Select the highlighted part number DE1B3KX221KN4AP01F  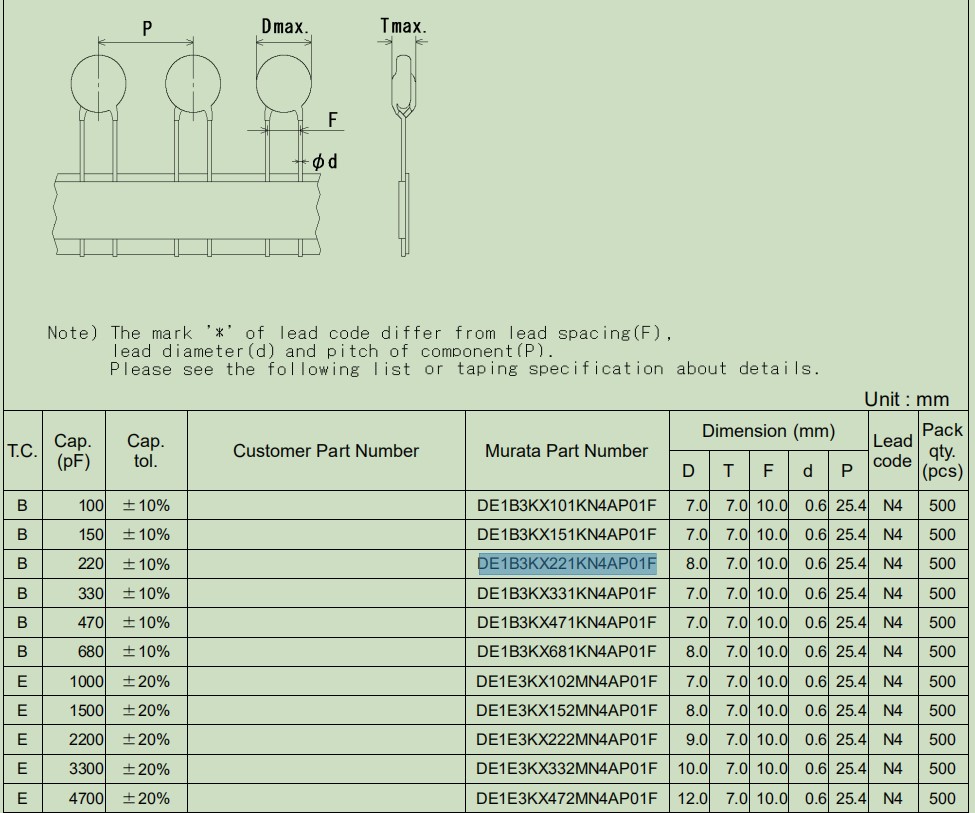pyautogui.click(x=567, y=564)
